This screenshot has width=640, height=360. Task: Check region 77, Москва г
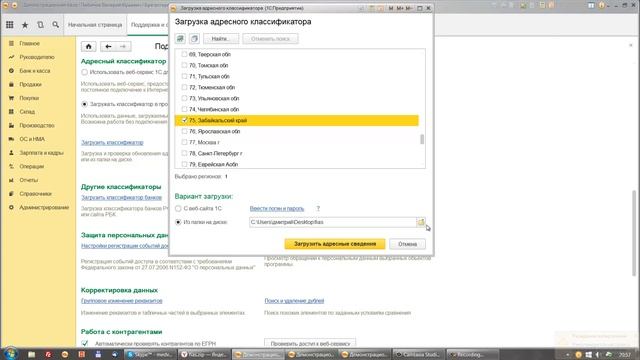coord(184,142)
